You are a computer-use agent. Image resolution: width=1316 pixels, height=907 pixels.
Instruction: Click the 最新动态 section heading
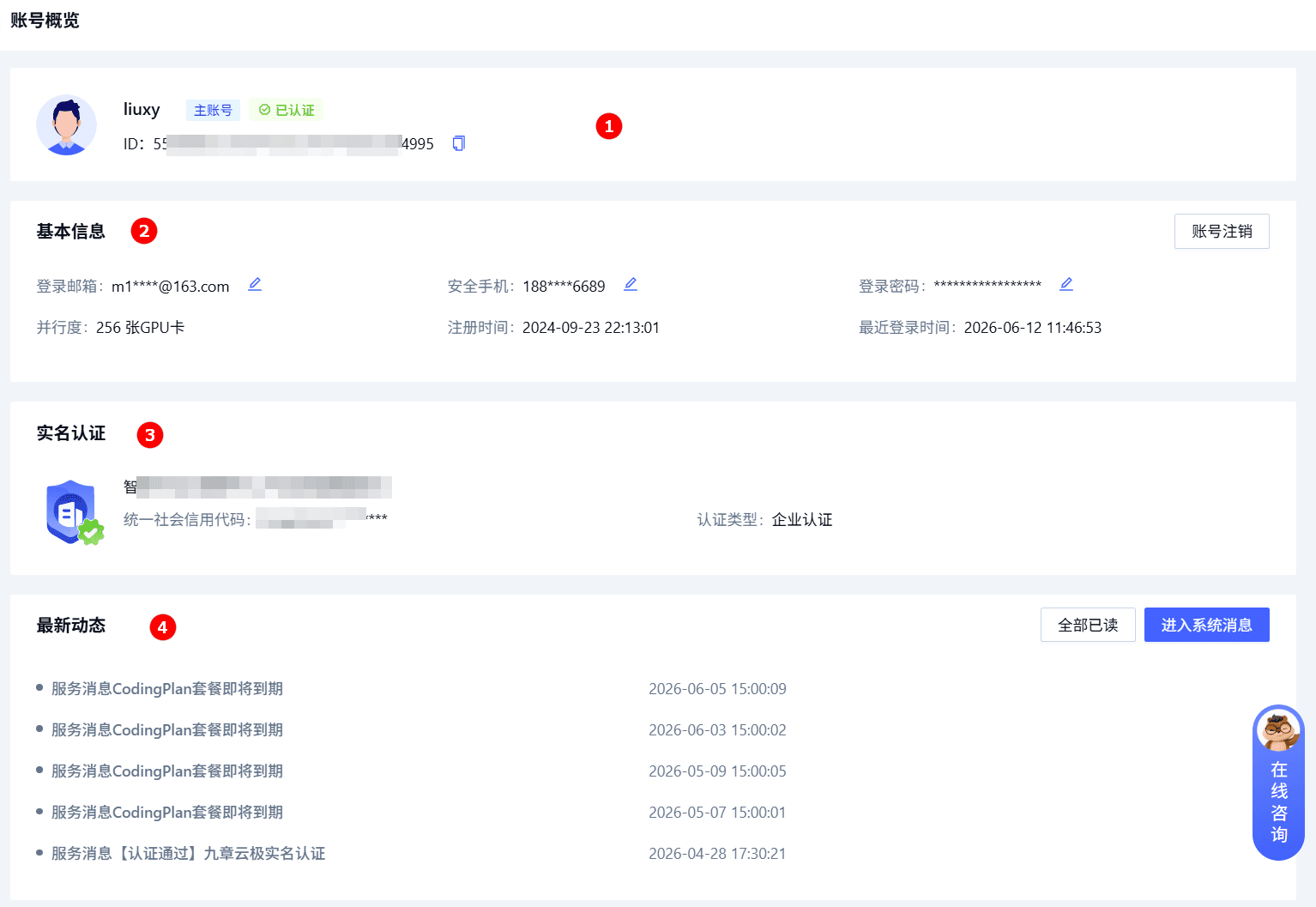tap(70, 626)
